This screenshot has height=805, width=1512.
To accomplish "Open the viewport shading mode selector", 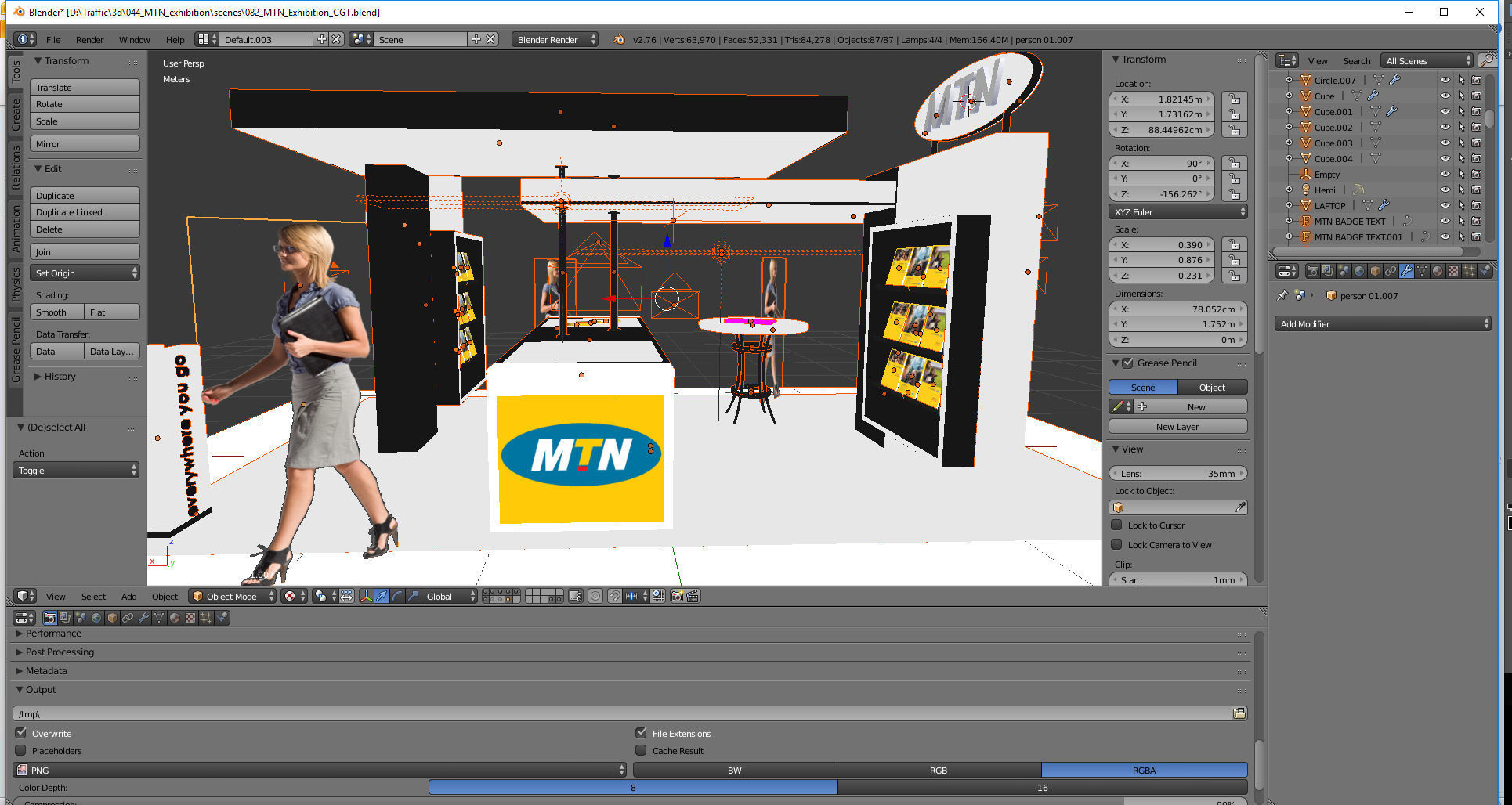I will [x=294, y=596].
